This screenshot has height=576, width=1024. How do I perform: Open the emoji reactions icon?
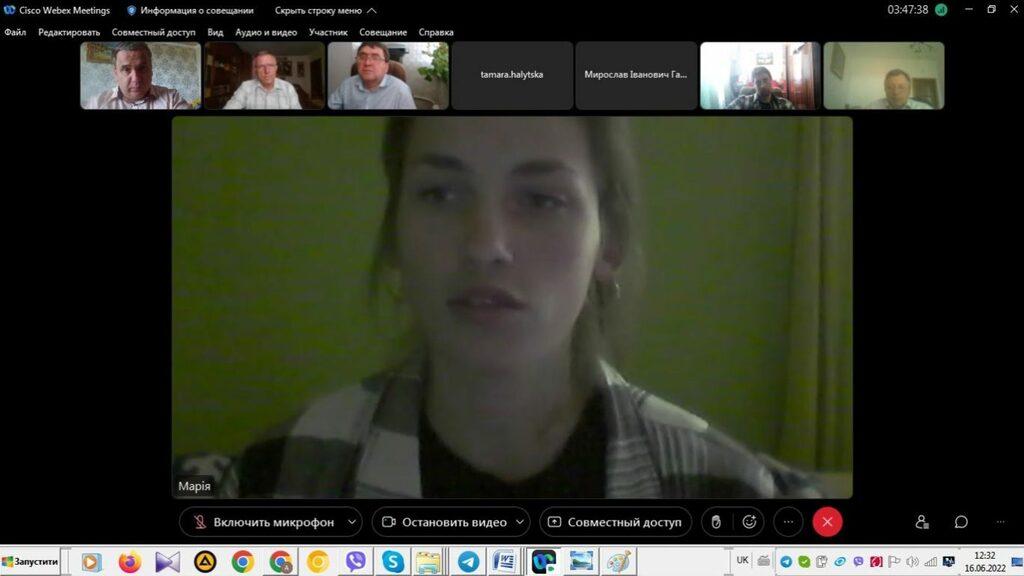[x=749, y=522]
